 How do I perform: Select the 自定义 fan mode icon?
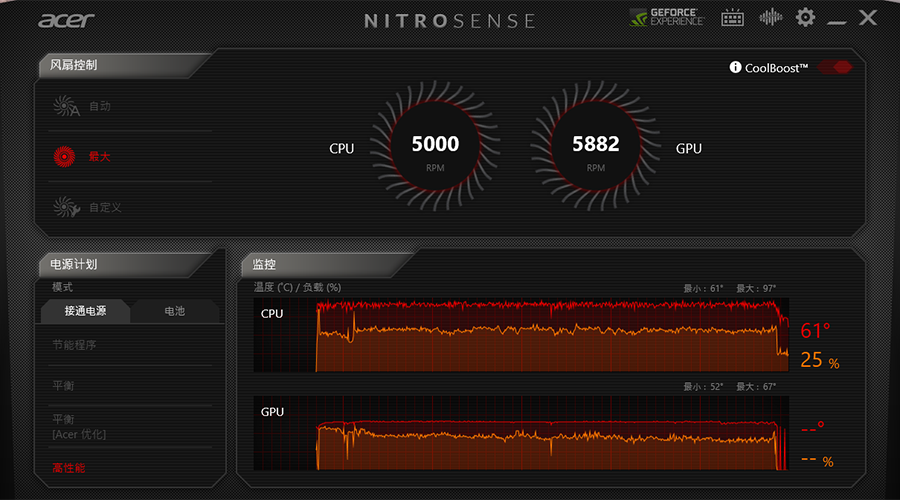[x=66, y=207]
